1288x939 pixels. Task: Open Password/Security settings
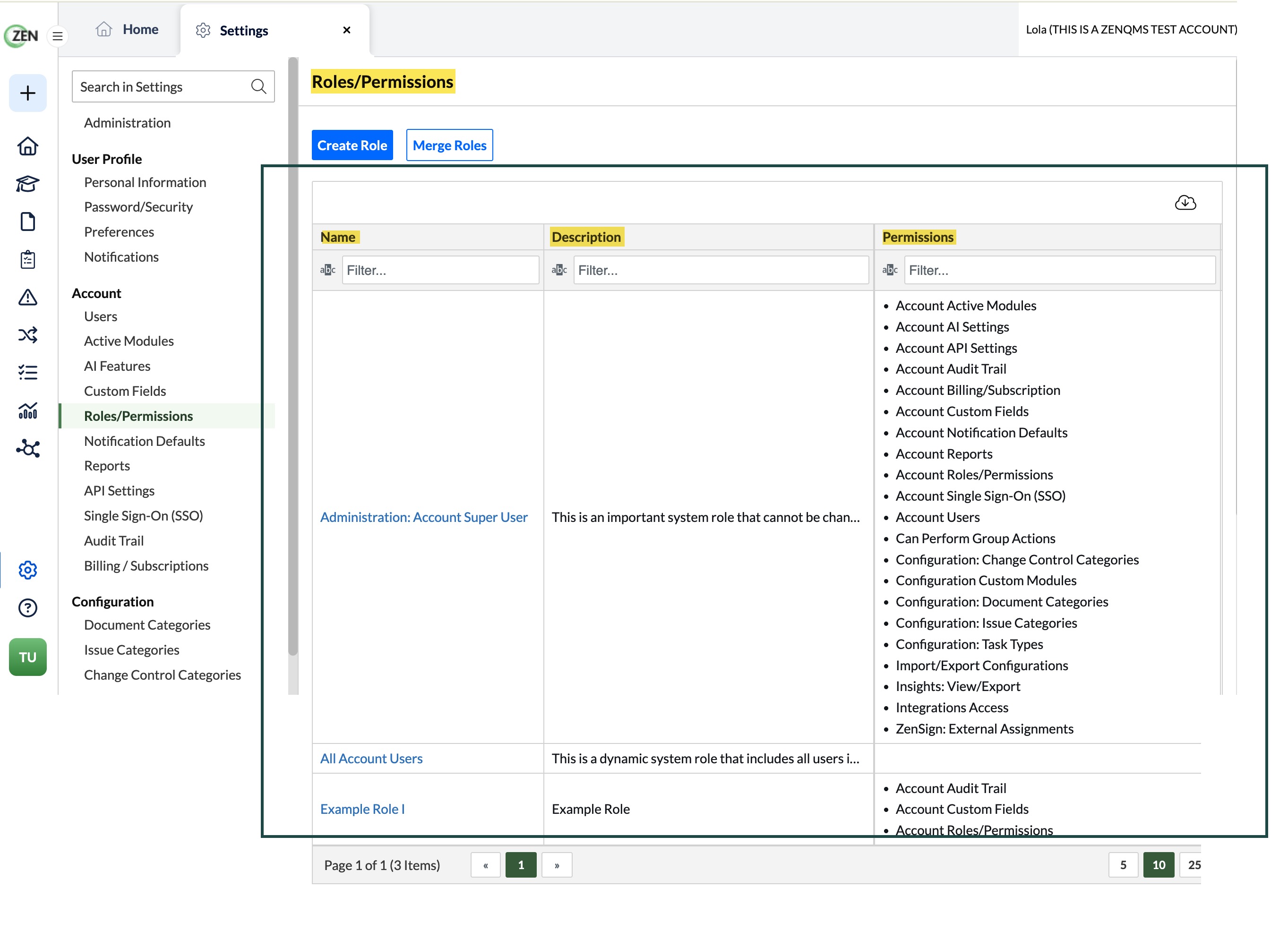138,207
